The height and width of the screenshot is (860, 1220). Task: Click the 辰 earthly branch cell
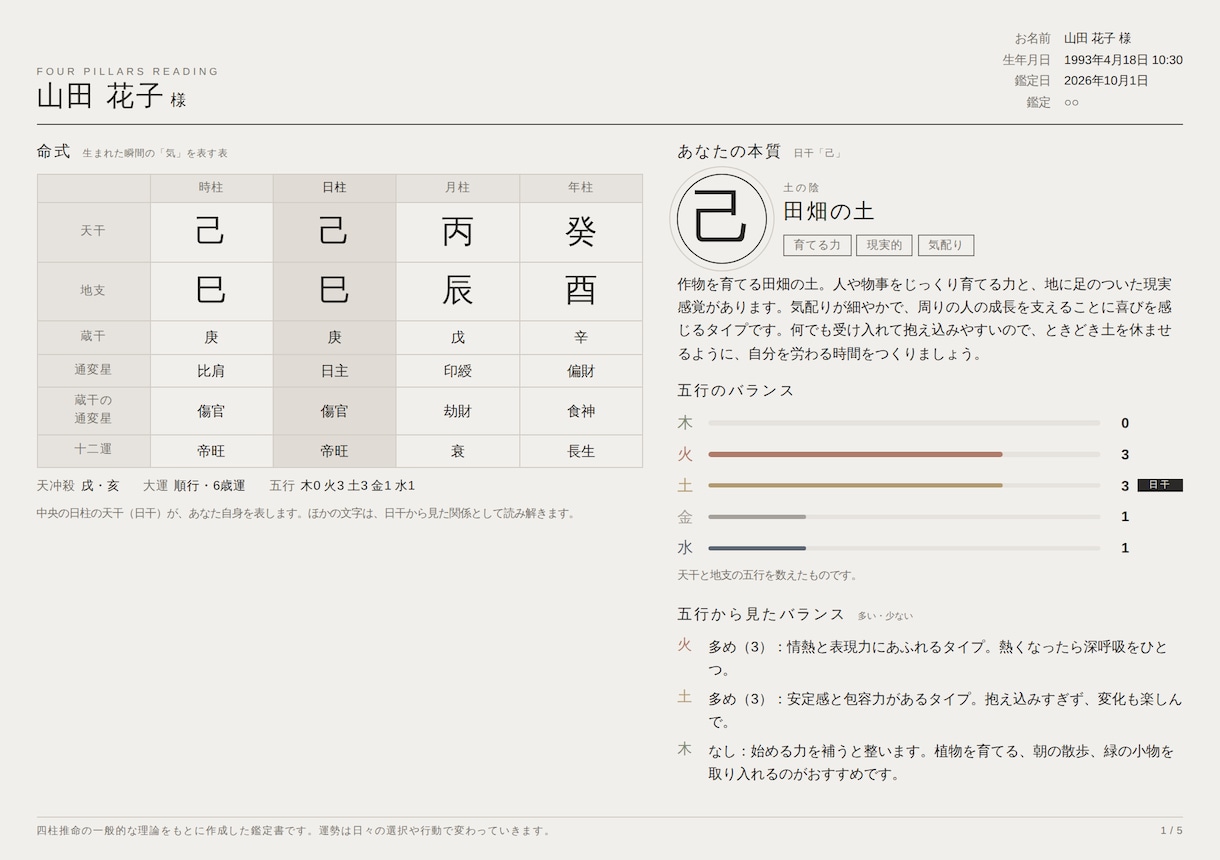457,291
